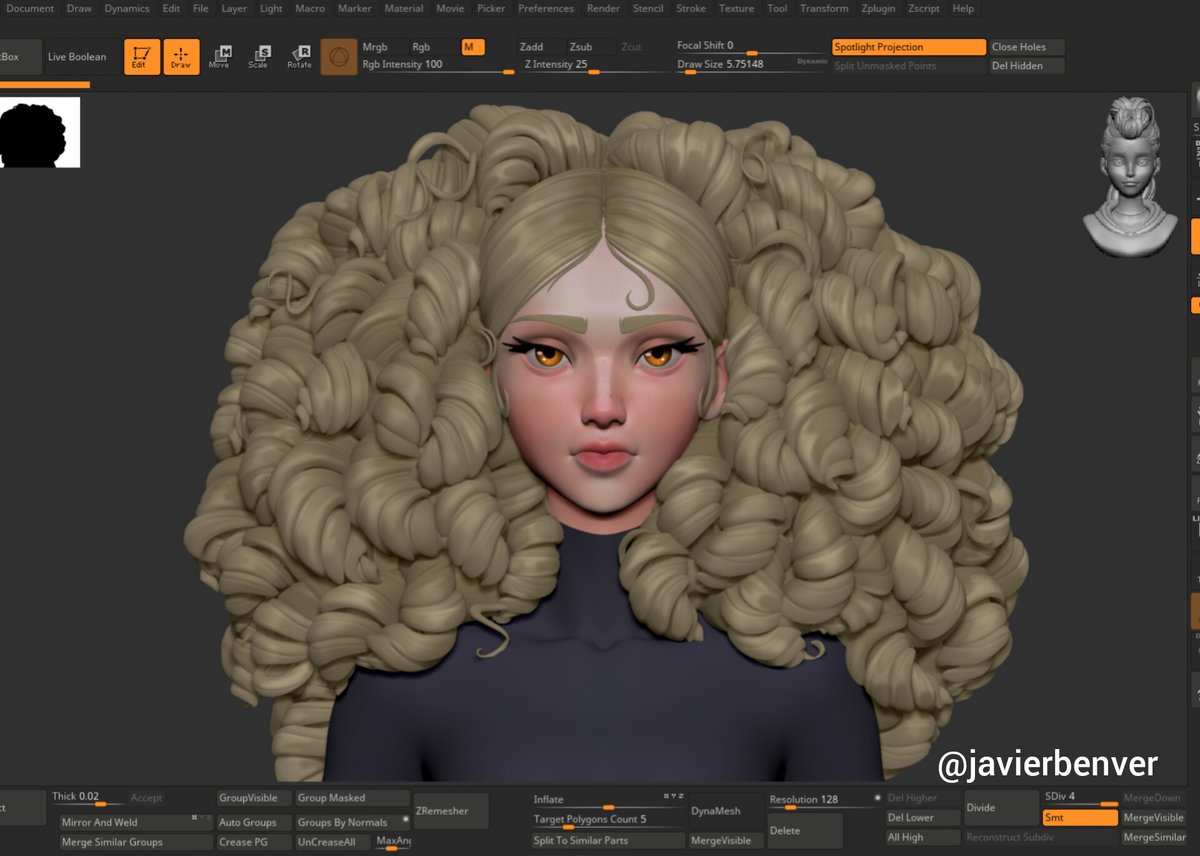The height and width of the screenshot is (856, 1200).
Task: Open the Edit menu in the menu bar
Action: pyautogui.click(x=172, y=8)
